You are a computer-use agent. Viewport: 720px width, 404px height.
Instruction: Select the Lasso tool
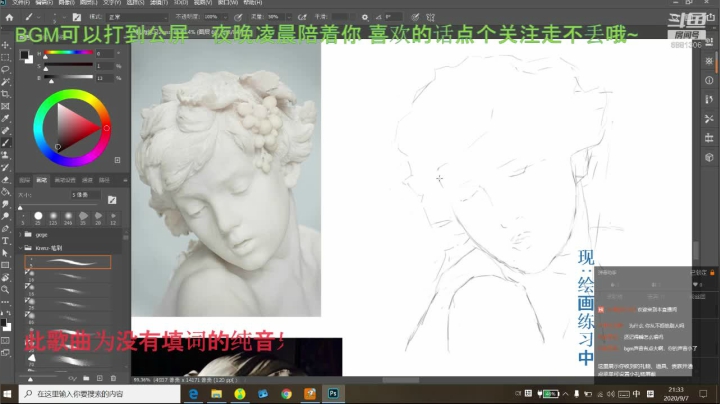pos(6,69)
